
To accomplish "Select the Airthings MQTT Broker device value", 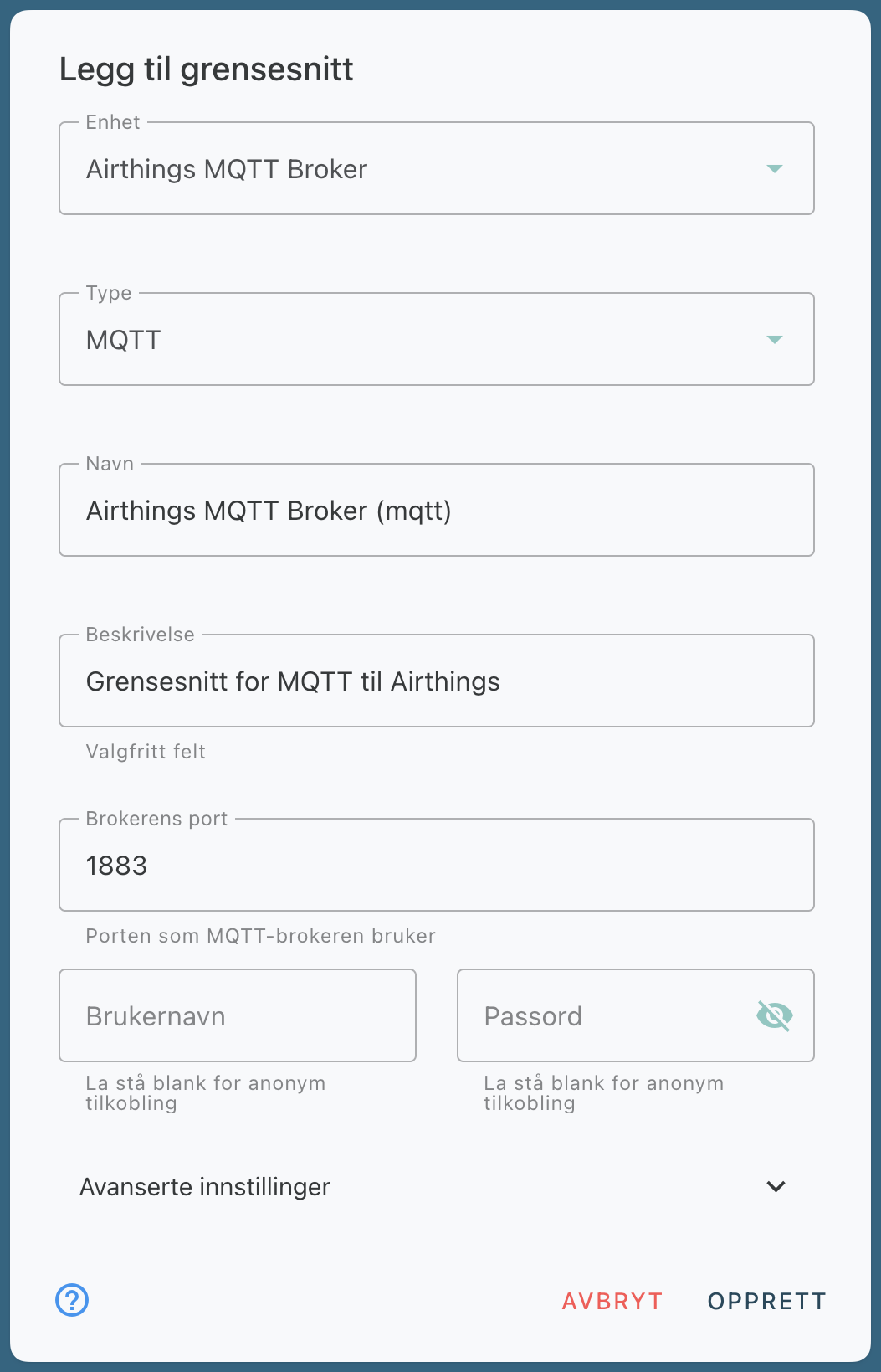I will pos(227,169).
